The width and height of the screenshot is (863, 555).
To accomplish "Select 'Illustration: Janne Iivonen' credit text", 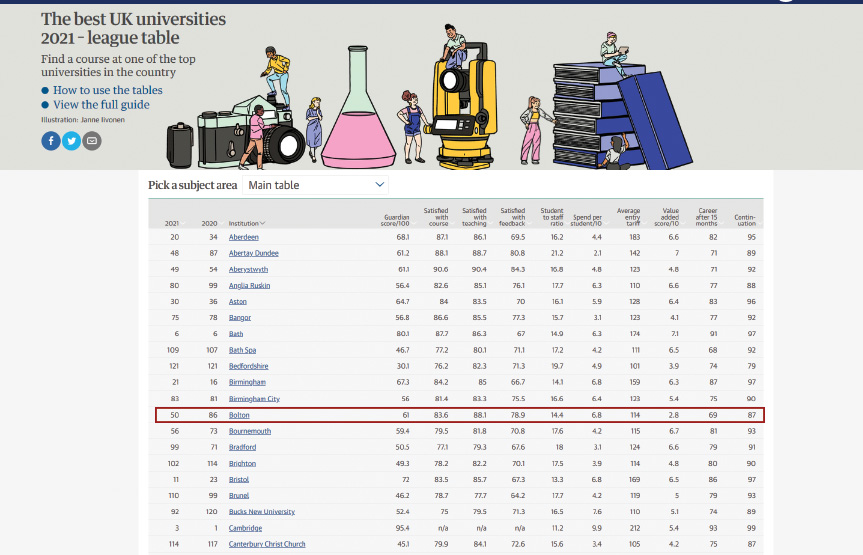I will pos(83,119).
